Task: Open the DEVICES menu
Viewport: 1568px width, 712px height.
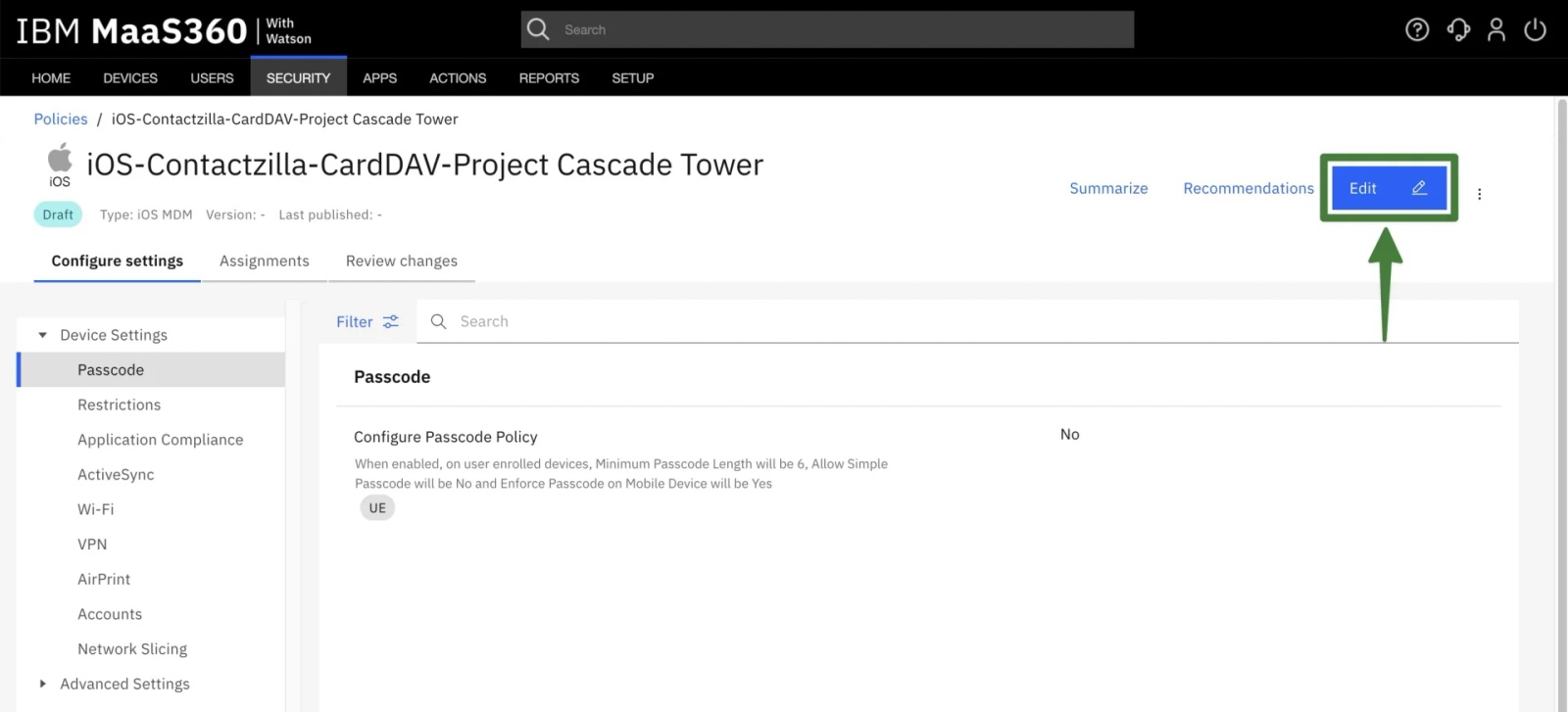Action: point(130,78)
